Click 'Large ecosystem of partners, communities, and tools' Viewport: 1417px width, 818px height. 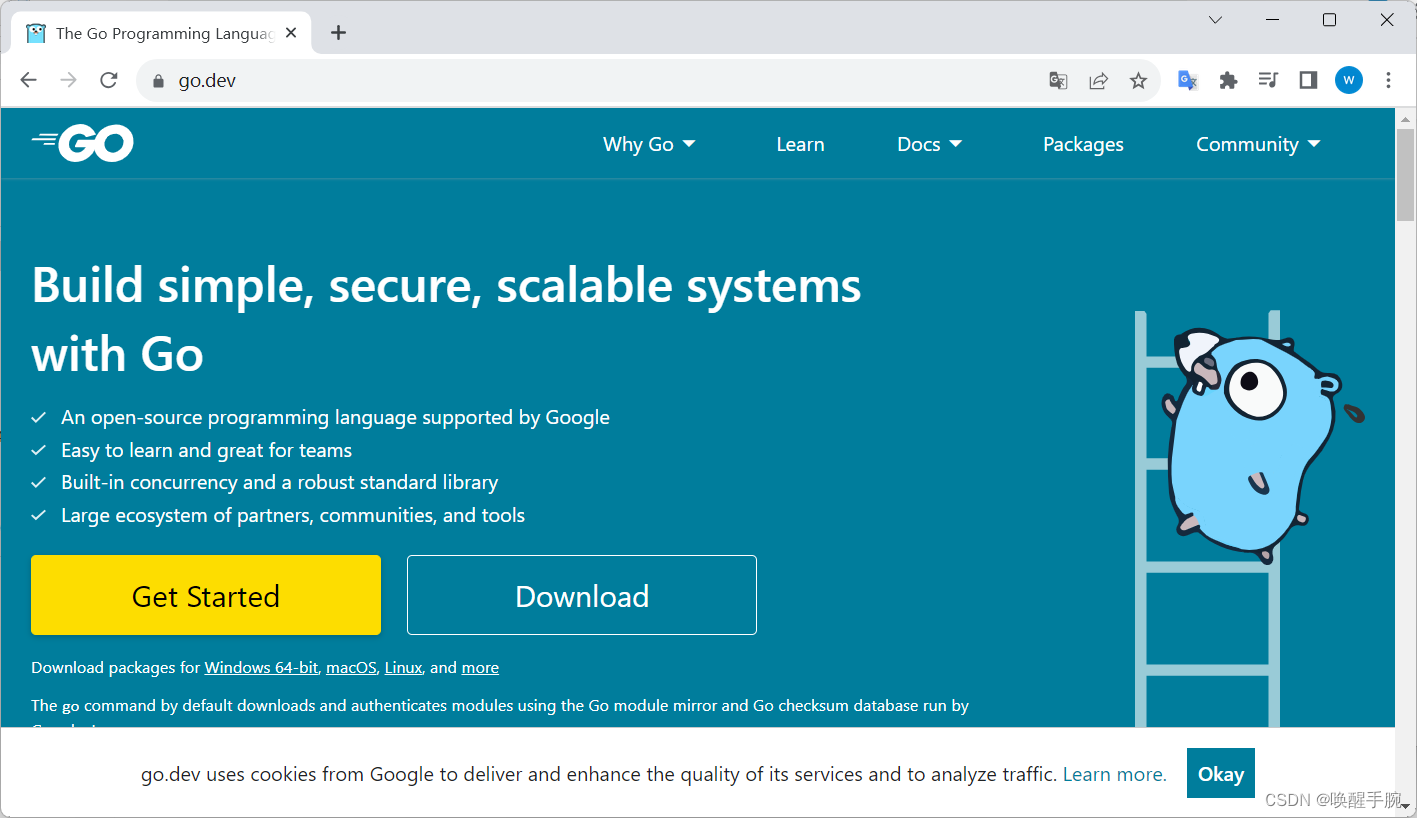coord(293,515)
